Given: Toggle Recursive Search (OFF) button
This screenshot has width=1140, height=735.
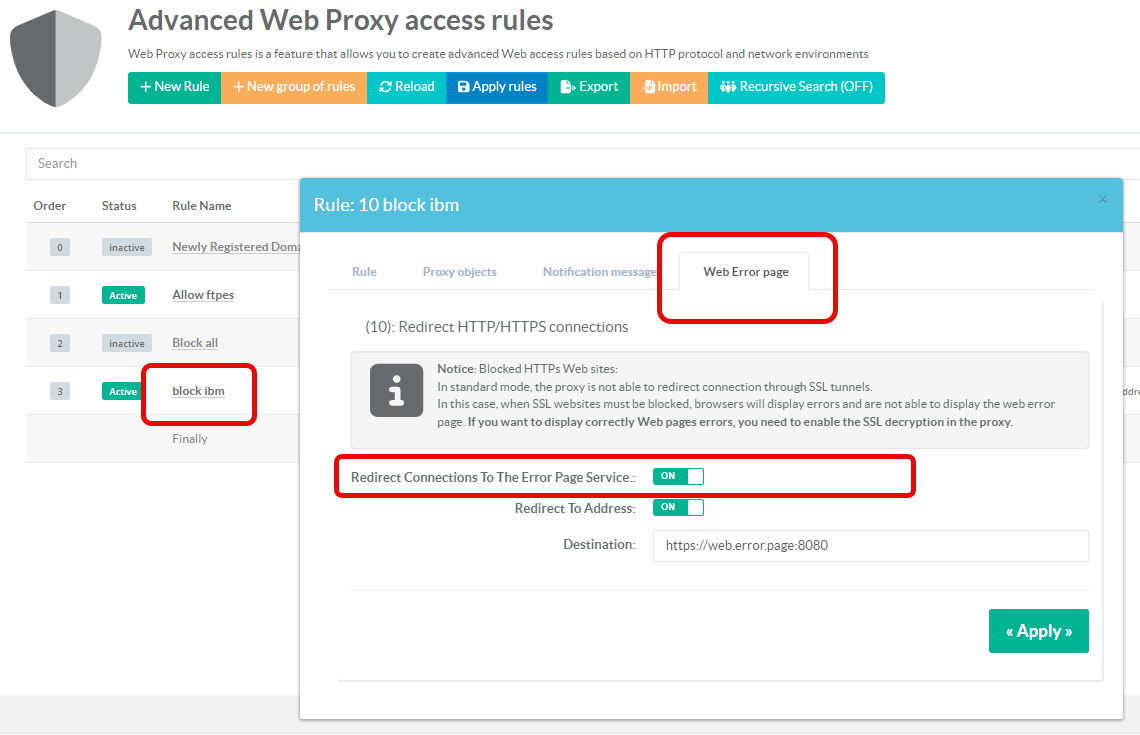Looking at the screenshot, I should click(x=796, y=87).
